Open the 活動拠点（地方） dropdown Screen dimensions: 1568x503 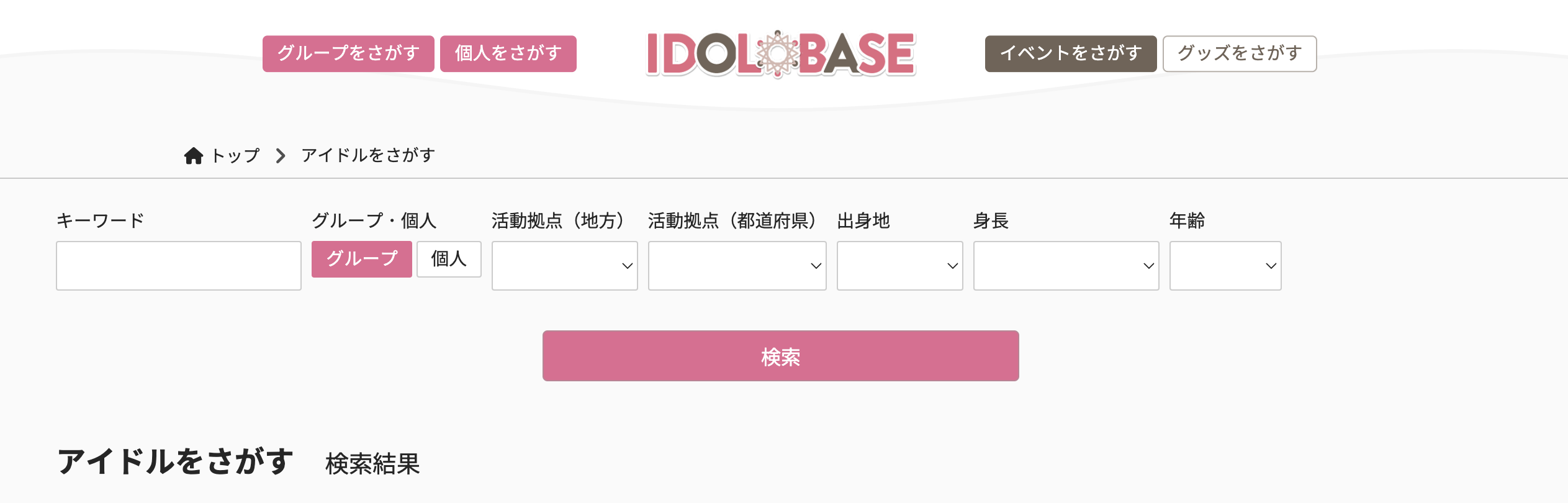coord(564,266)
